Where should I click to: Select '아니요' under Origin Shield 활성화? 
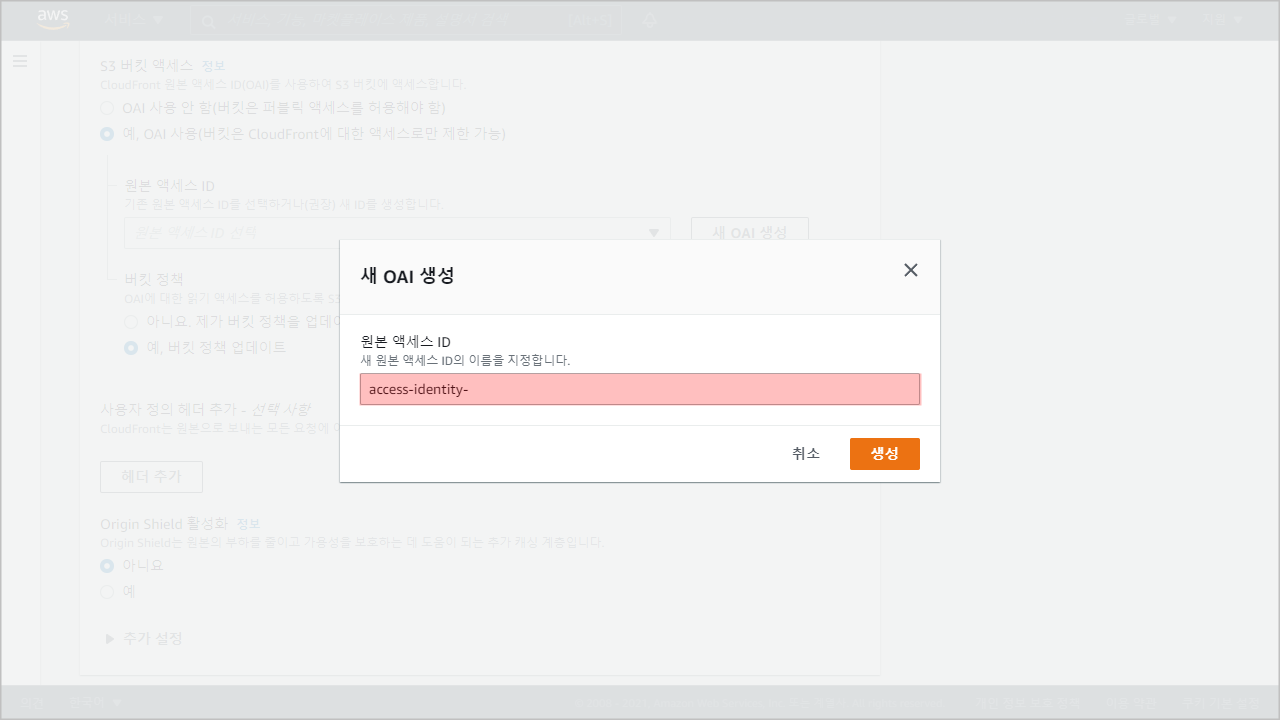(107, 566)
